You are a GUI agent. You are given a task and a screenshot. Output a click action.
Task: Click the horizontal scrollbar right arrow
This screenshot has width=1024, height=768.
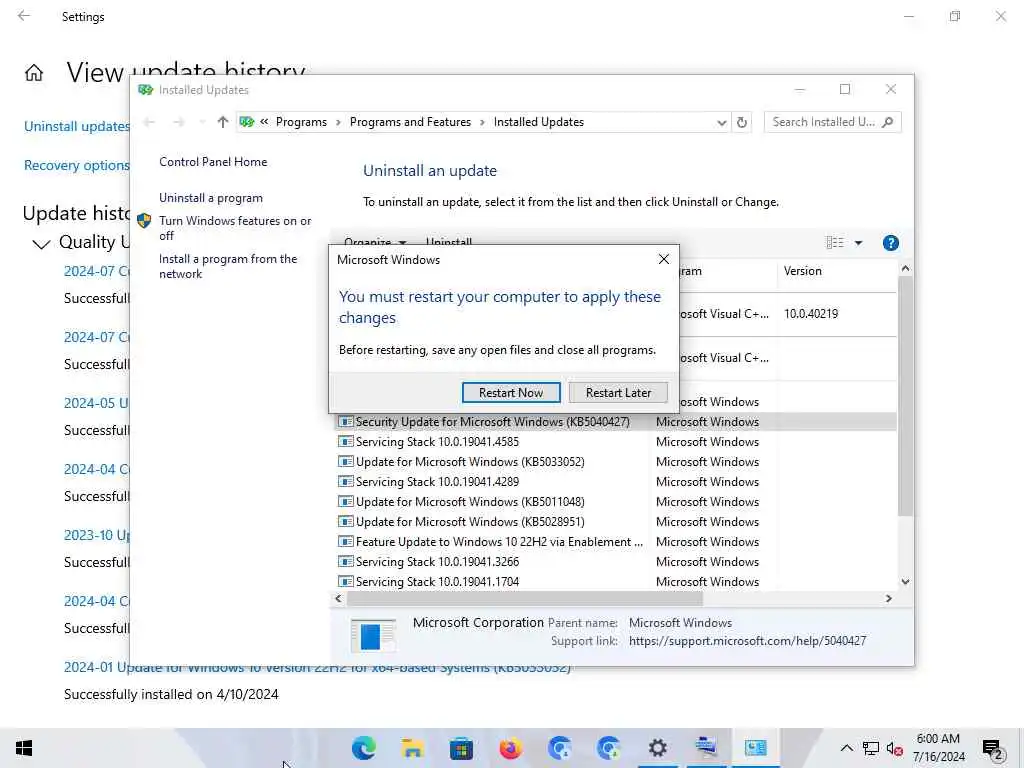click(x=889, y=598)
